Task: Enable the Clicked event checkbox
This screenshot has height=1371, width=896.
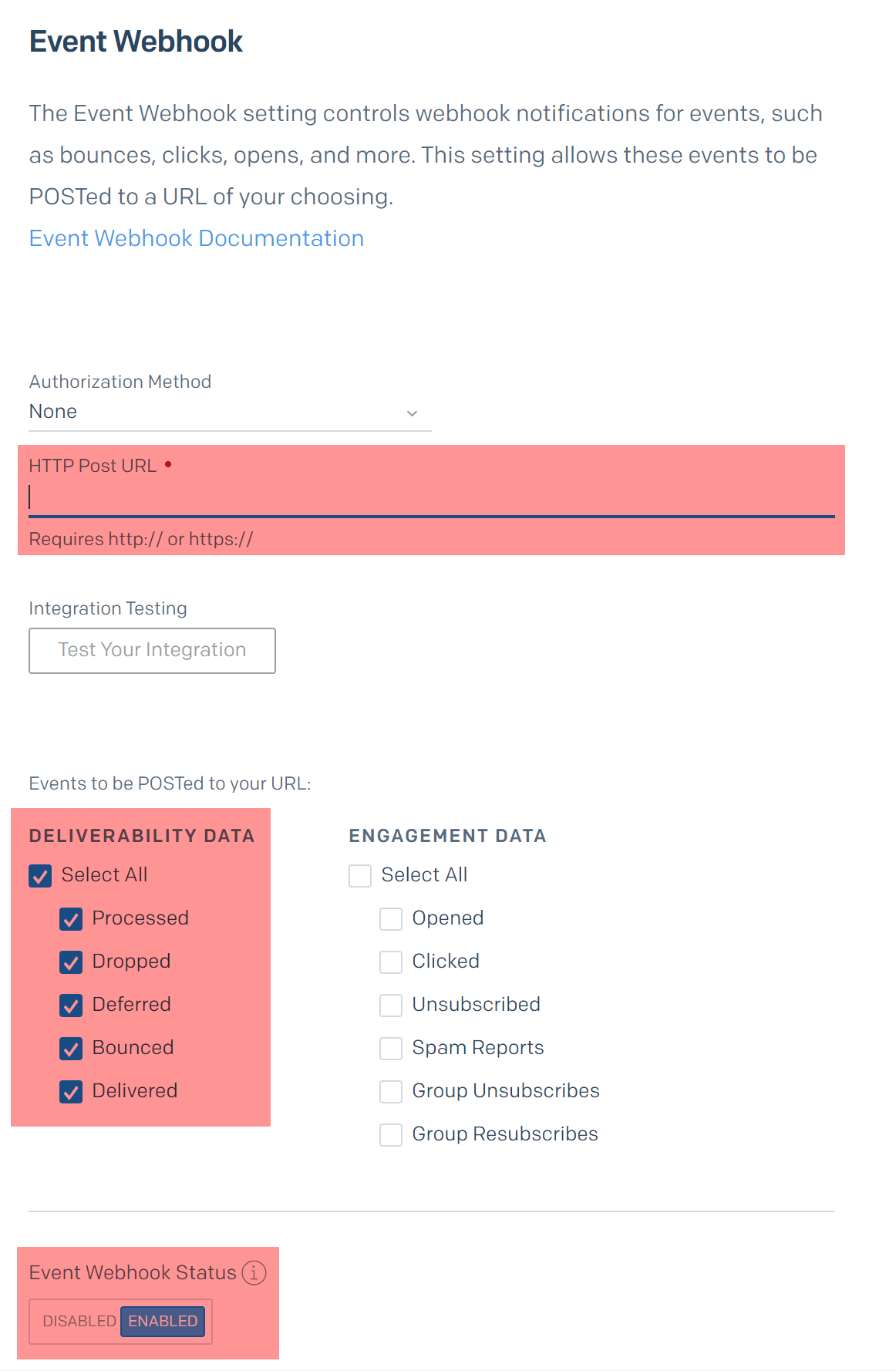Action: click(391, 962)
